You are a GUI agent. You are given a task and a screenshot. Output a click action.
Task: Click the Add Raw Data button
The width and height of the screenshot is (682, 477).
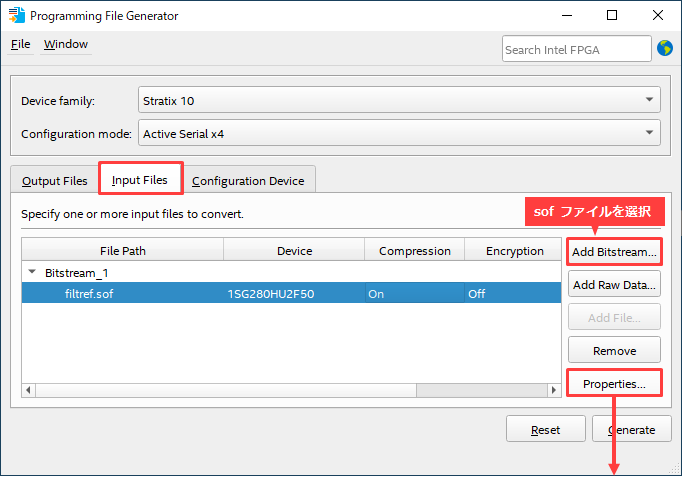click(x=614, y=285)
